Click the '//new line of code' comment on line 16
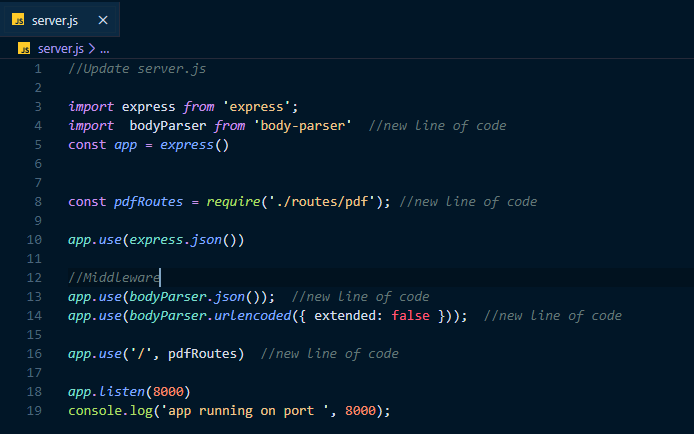The width and height of the screenshot is (694, 434). coord(329,353)
